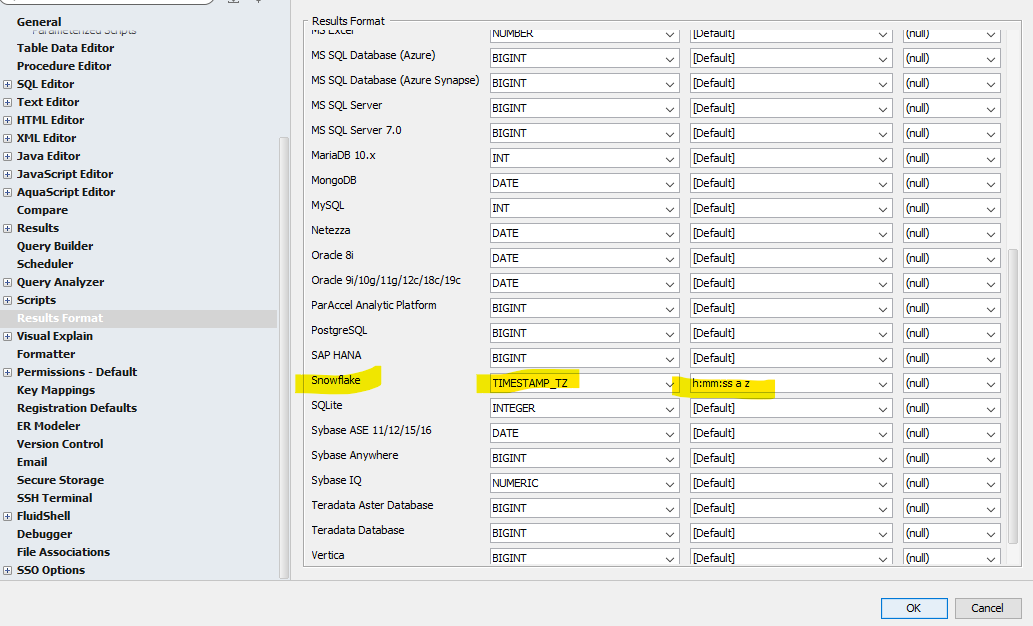Image resolution: width=1033 pixels, height=626 pixels.
Task: Open the PostgreSQL (null) dropdown
Action: click(x=989, y=333)
